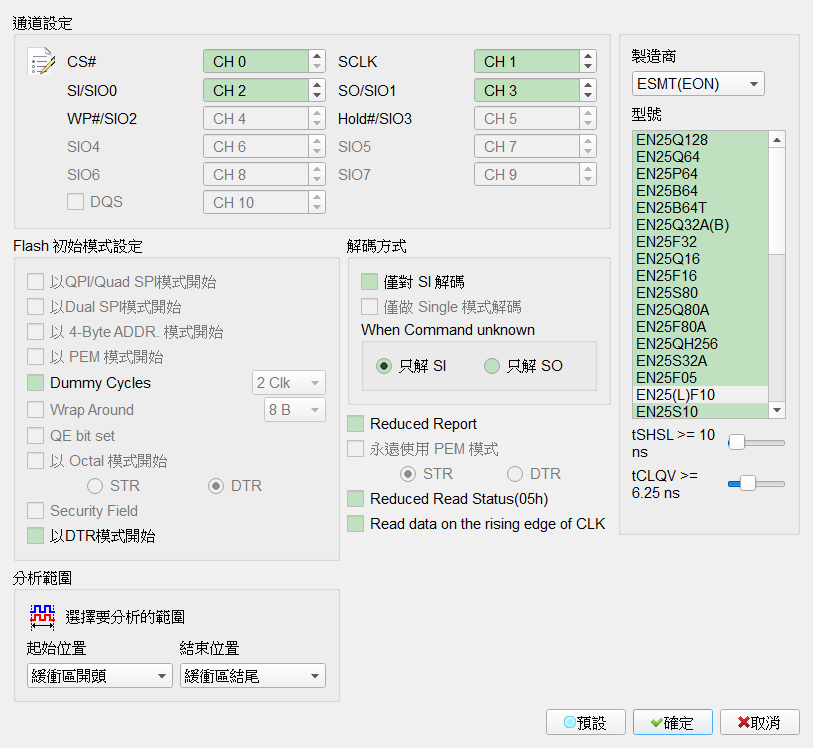The width and height of the screenshot is (813, 748).
Task: Select model EN25F05 in the list
Action: point(700,378)
